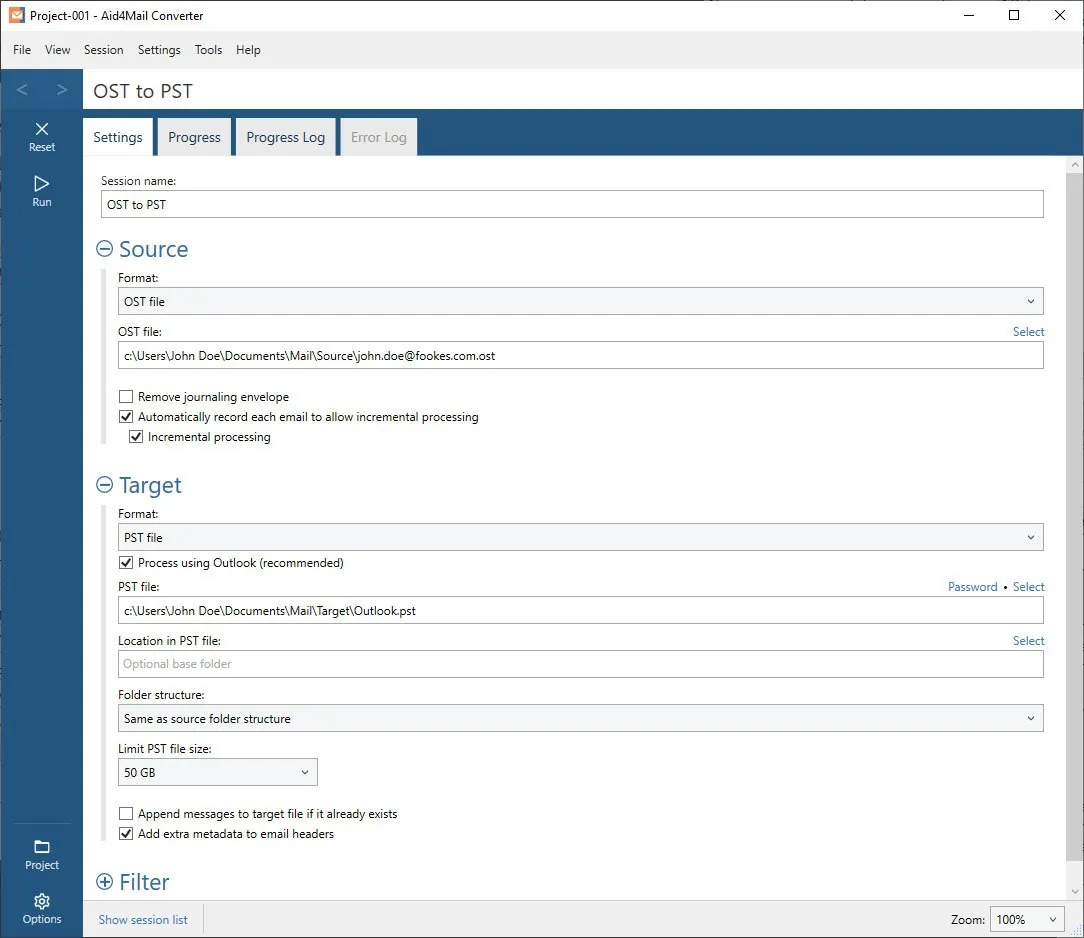This screenshot has width=1084, height=938.
Task: Switch to the Progress tab
Action: coord(194,137)
